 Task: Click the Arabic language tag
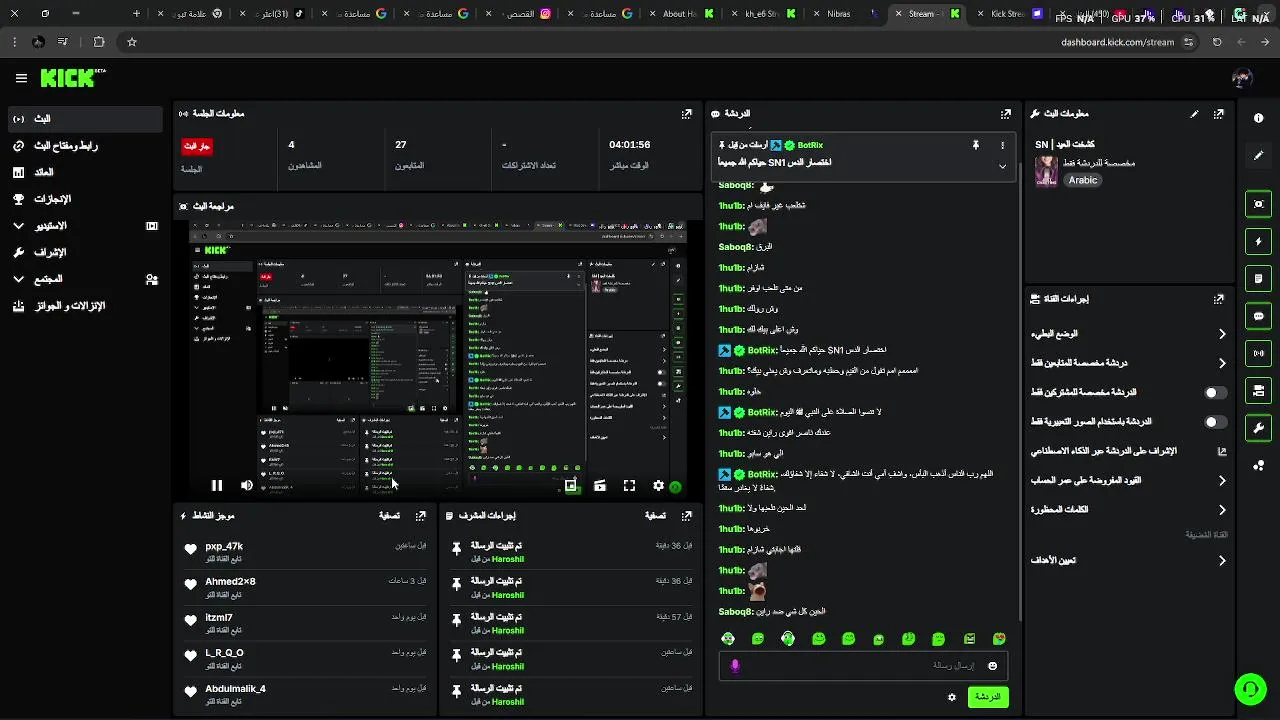coord(1083,180)
